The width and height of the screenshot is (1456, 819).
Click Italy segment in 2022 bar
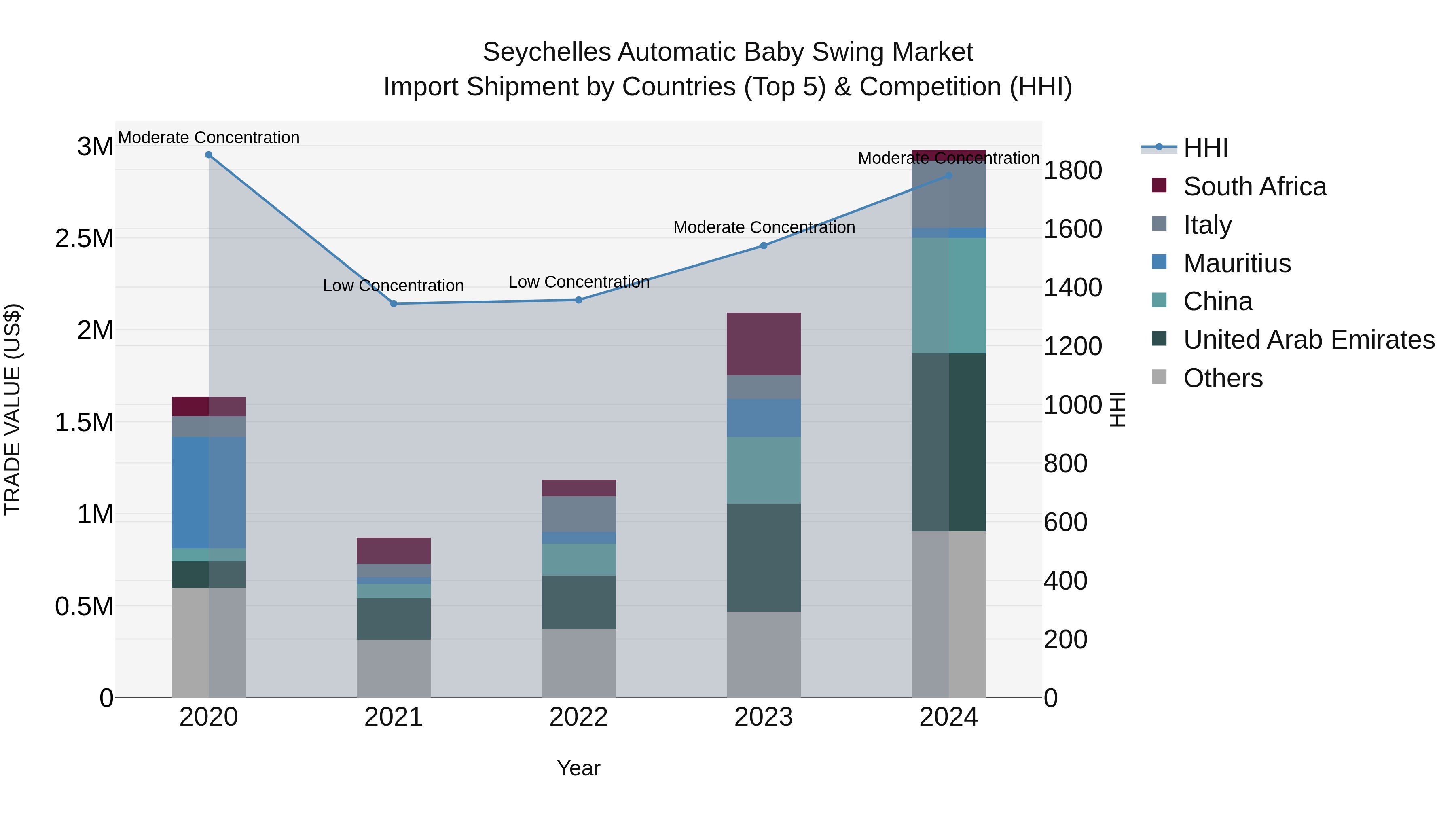point(579,514)
